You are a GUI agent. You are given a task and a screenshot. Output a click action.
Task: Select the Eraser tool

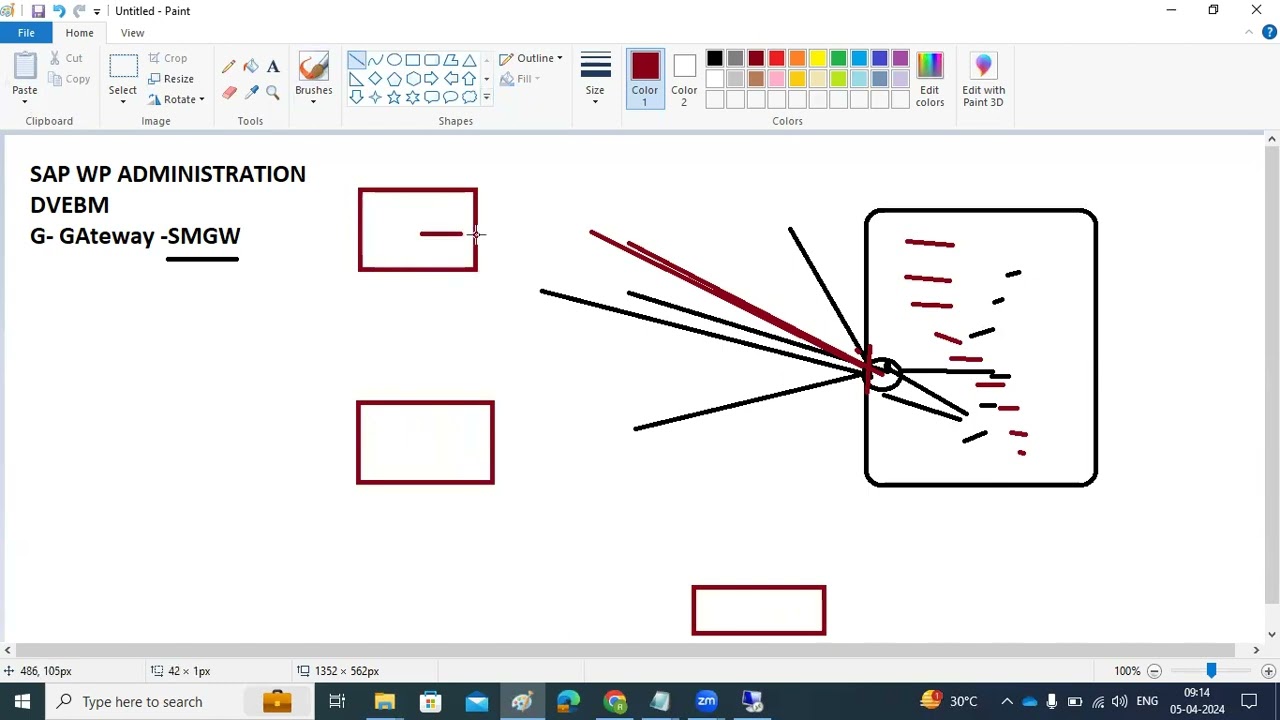click(229, 92)
